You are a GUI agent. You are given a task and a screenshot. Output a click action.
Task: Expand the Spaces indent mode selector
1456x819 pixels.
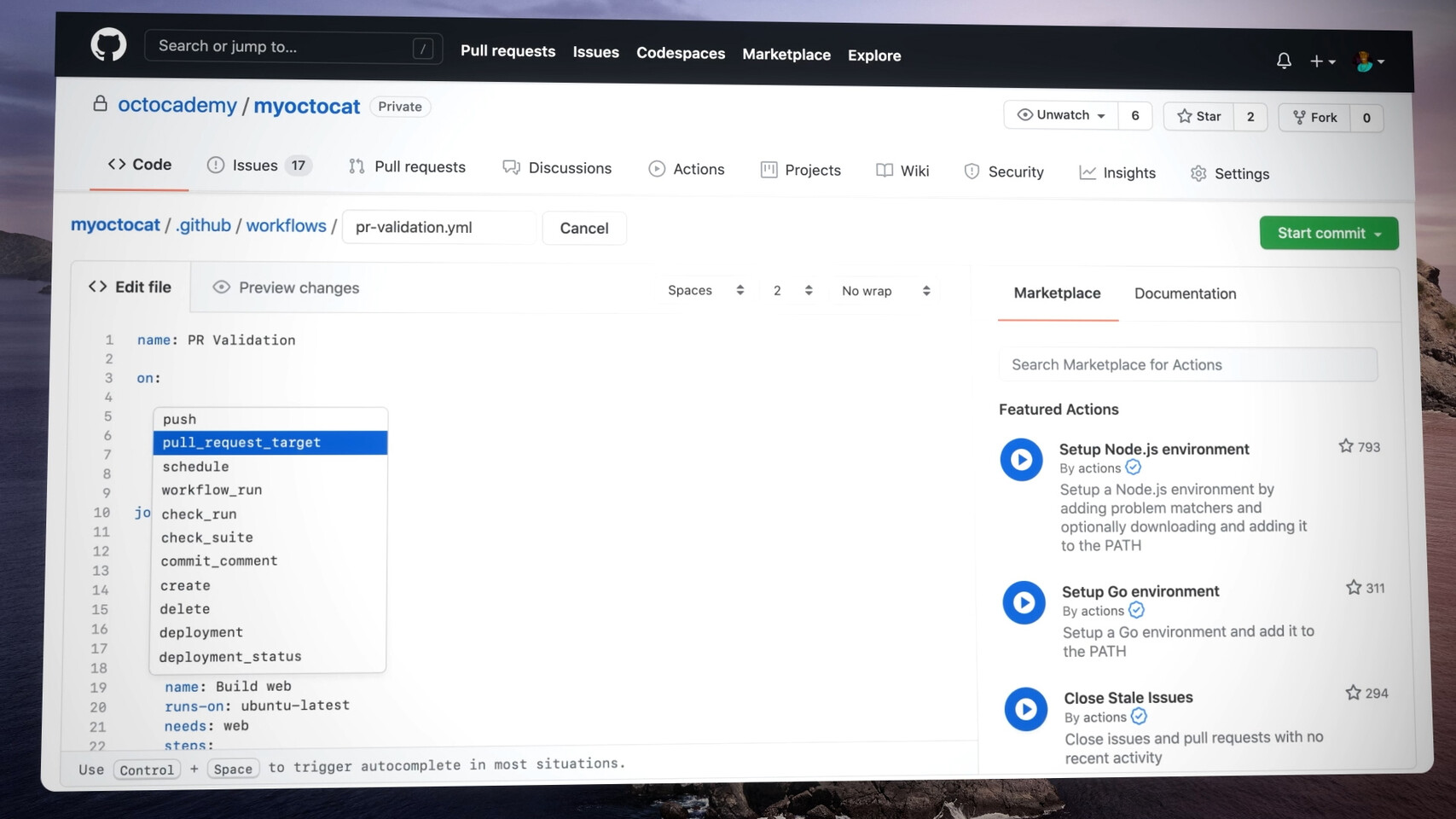tap(705, 290)
